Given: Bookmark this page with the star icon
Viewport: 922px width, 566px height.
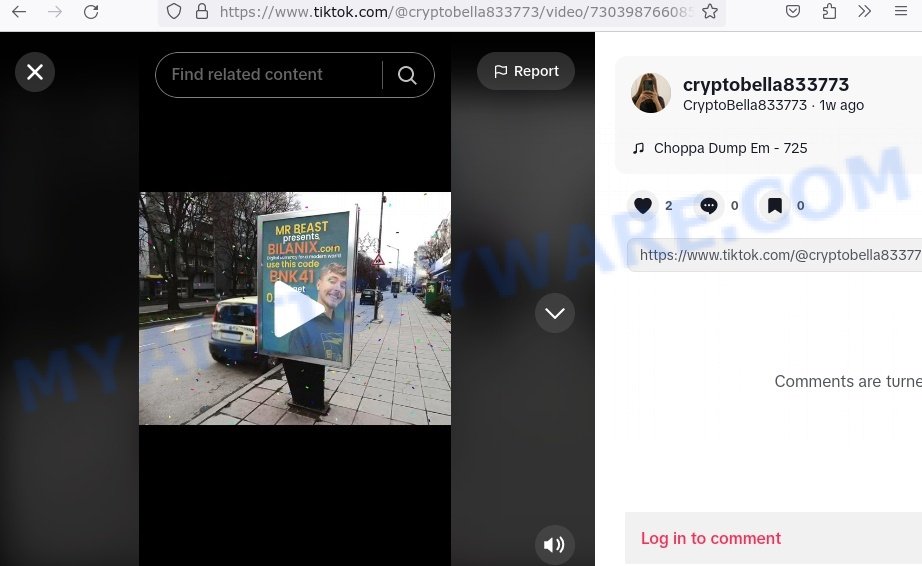Looking at the screenshot, I should (710, 11).
